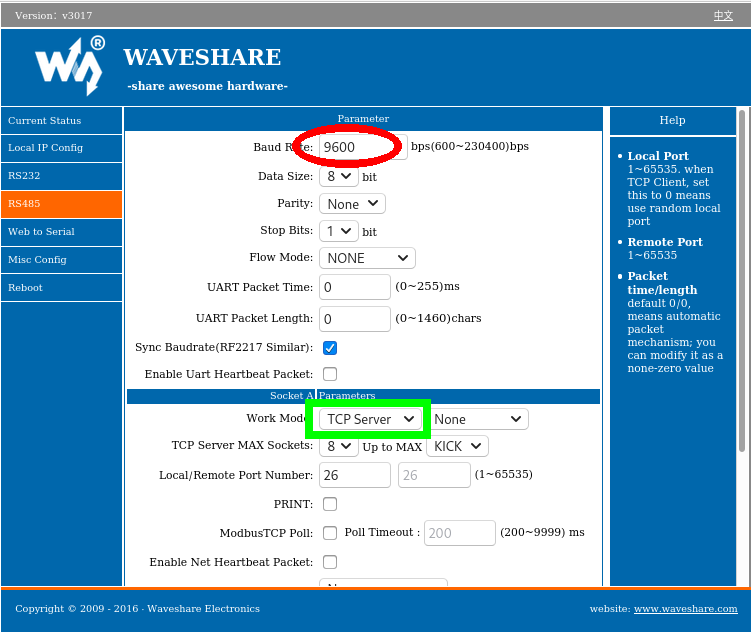Screen dimensions: 751x633
Task: Click the Poll Timeout field
Action: (460, 533)
